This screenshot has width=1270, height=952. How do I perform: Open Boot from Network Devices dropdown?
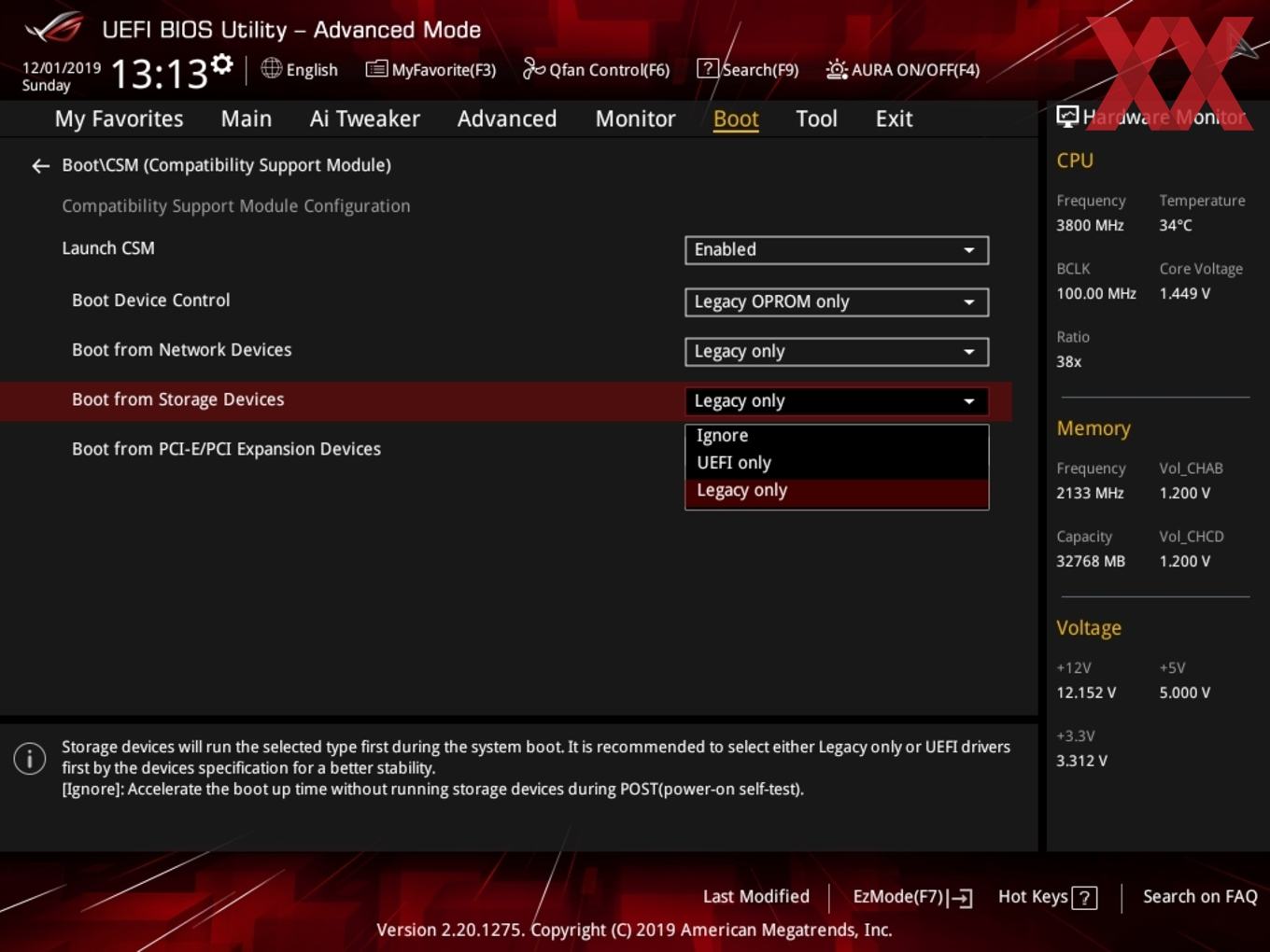click(837, 352)
